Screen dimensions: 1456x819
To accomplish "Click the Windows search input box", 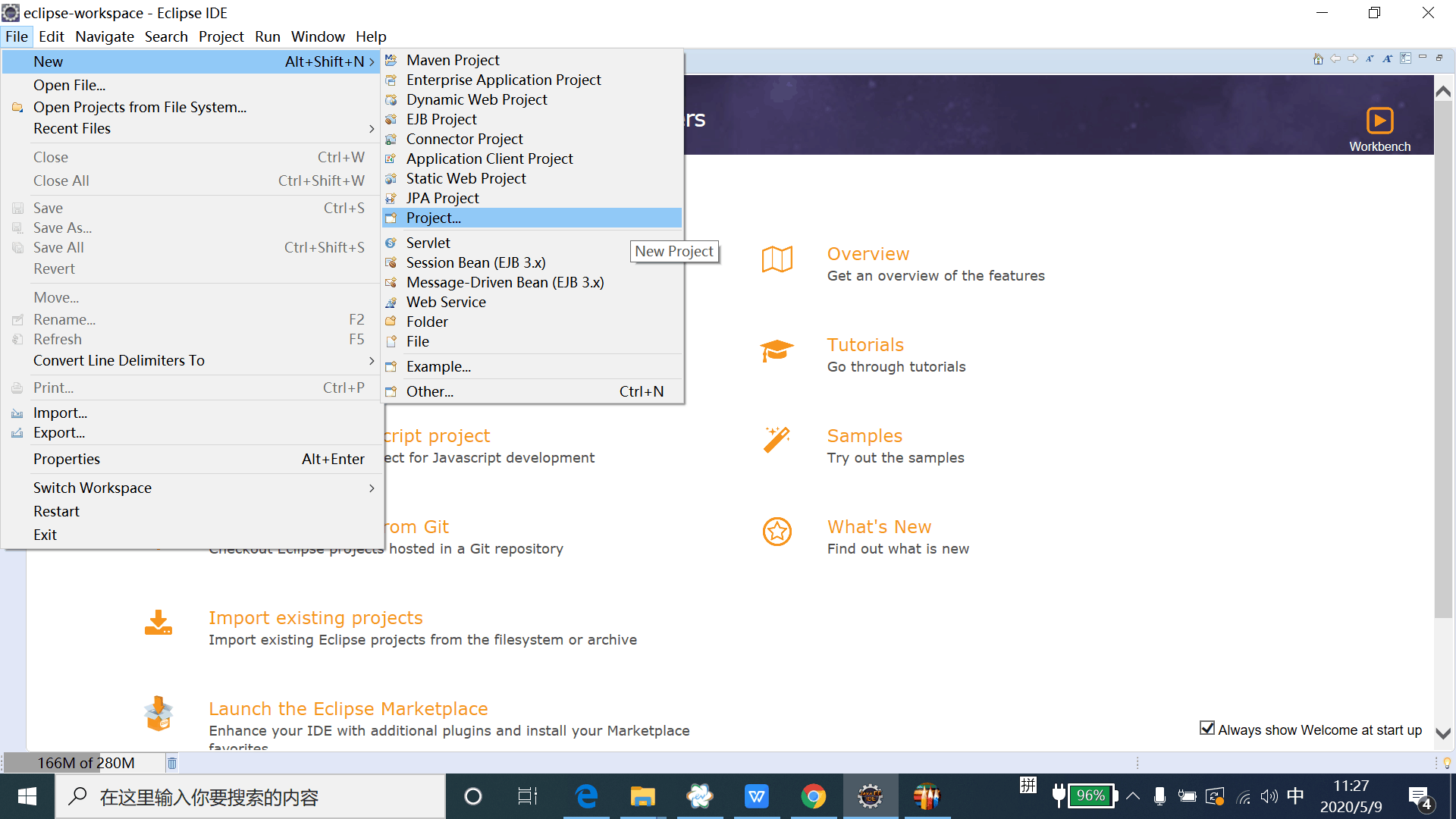I will (x=250, y=796).
